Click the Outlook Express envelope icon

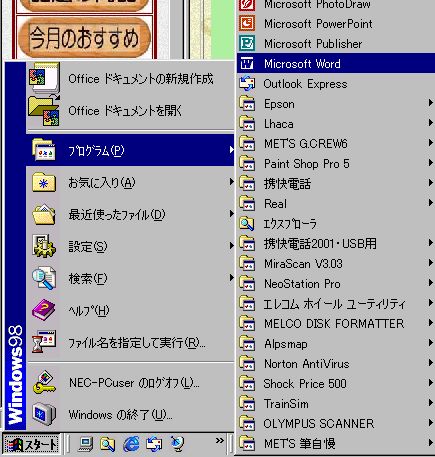point(247,84)
